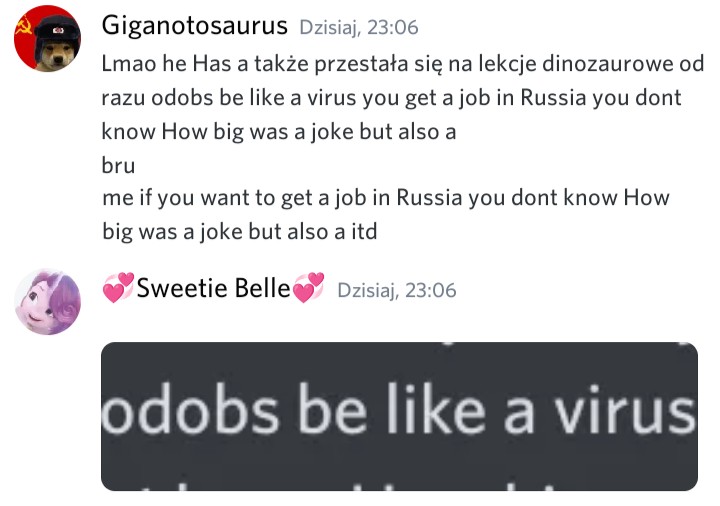This screenshot has height=506, width=720.
Task: Click the hearts emoji before Sweetie Belle
Action: [118, 288]
